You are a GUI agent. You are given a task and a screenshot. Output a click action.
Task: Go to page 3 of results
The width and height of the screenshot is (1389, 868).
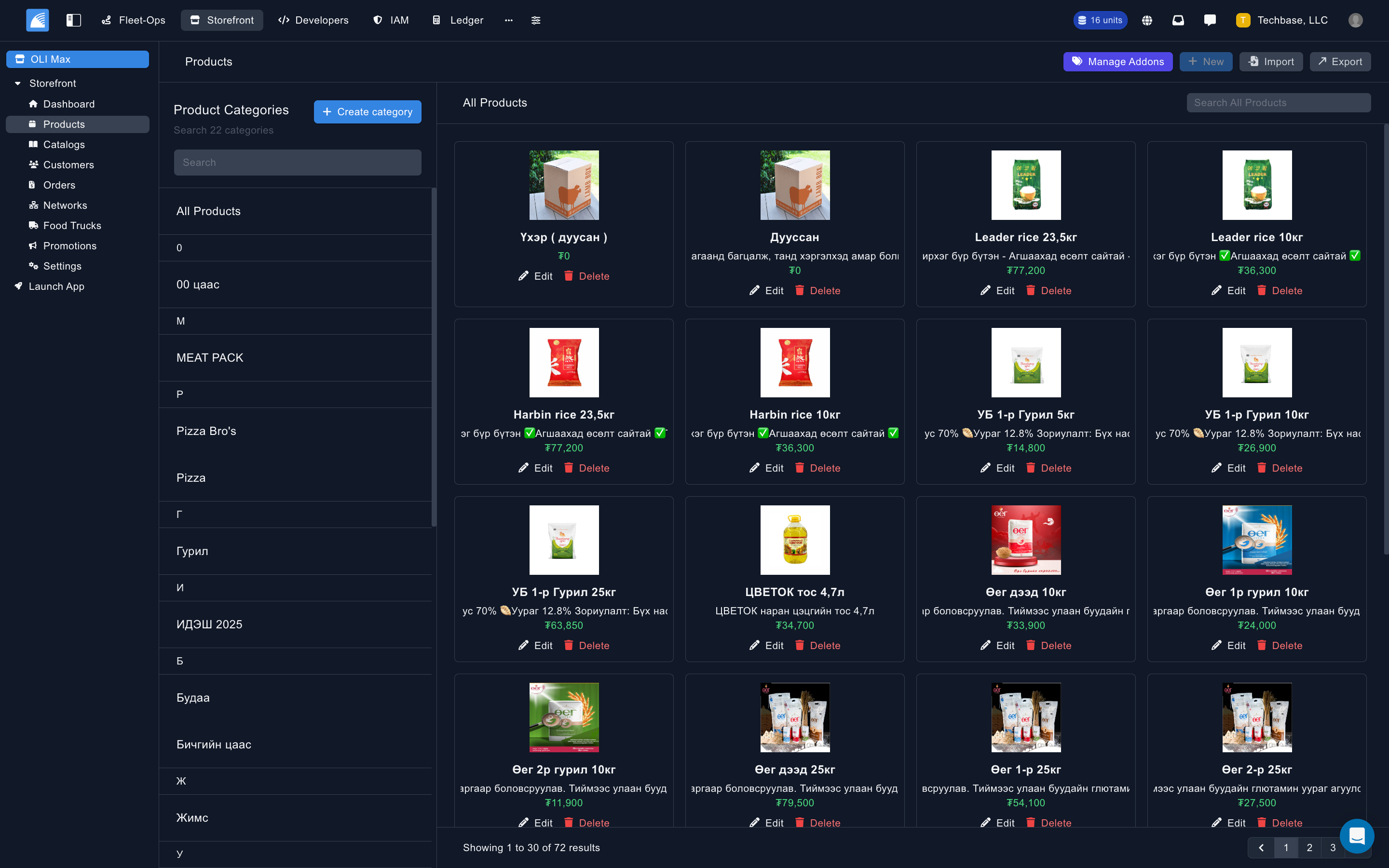click(1333, 847)
